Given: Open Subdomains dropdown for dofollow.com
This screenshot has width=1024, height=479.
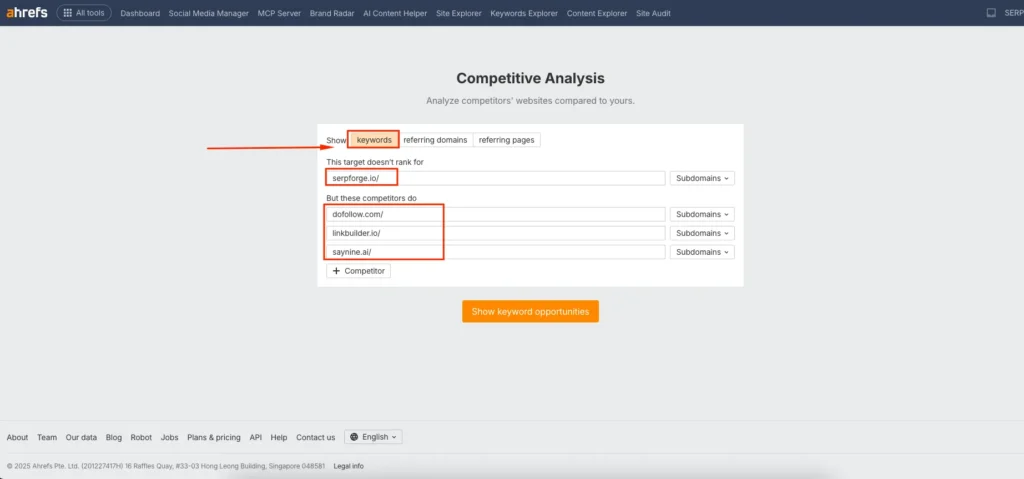Looking at the screenshot, I should click(702, 214).
